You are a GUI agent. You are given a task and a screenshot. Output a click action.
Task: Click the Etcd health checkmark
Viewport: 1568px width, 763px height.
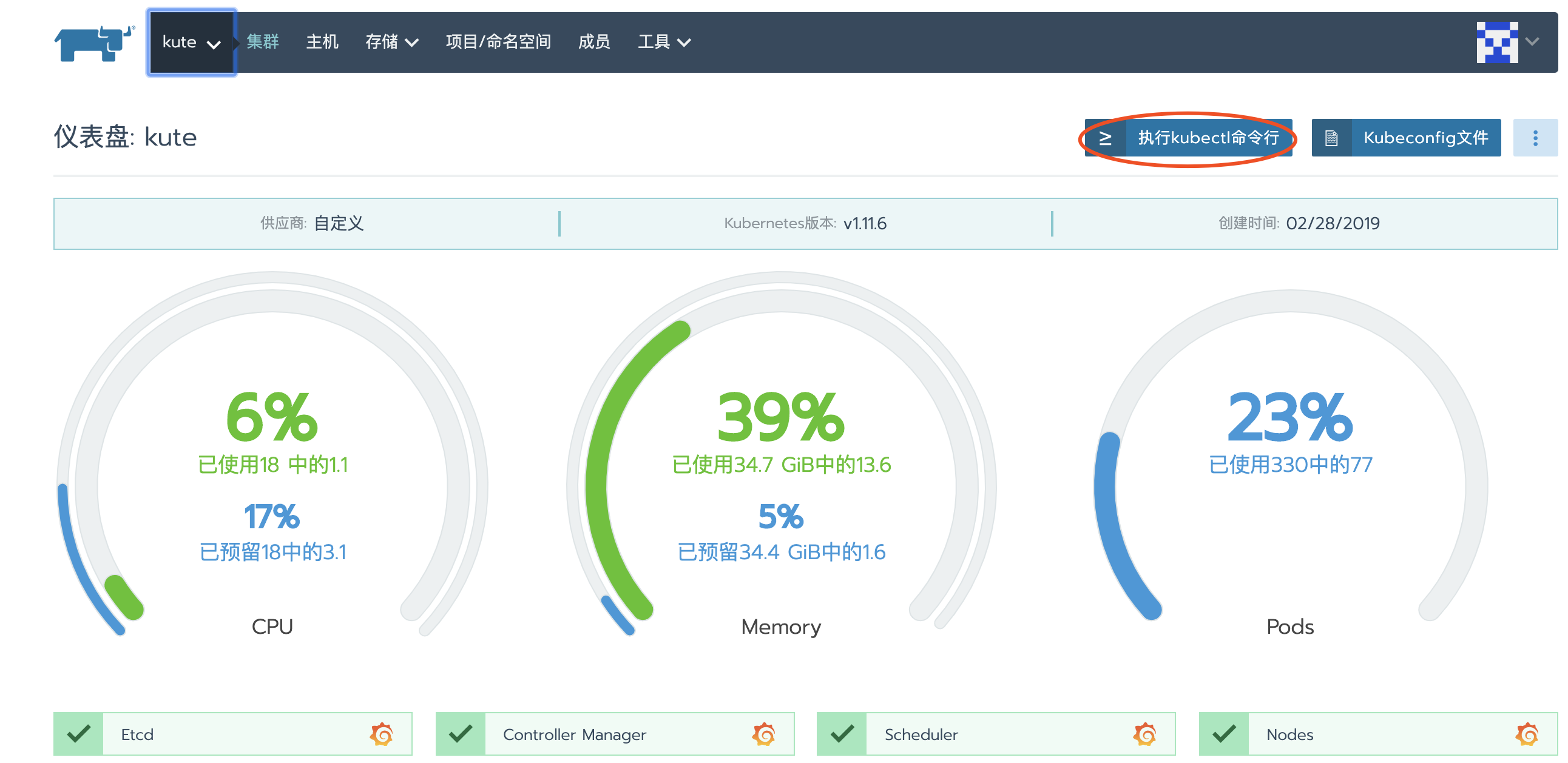(79, 734)
